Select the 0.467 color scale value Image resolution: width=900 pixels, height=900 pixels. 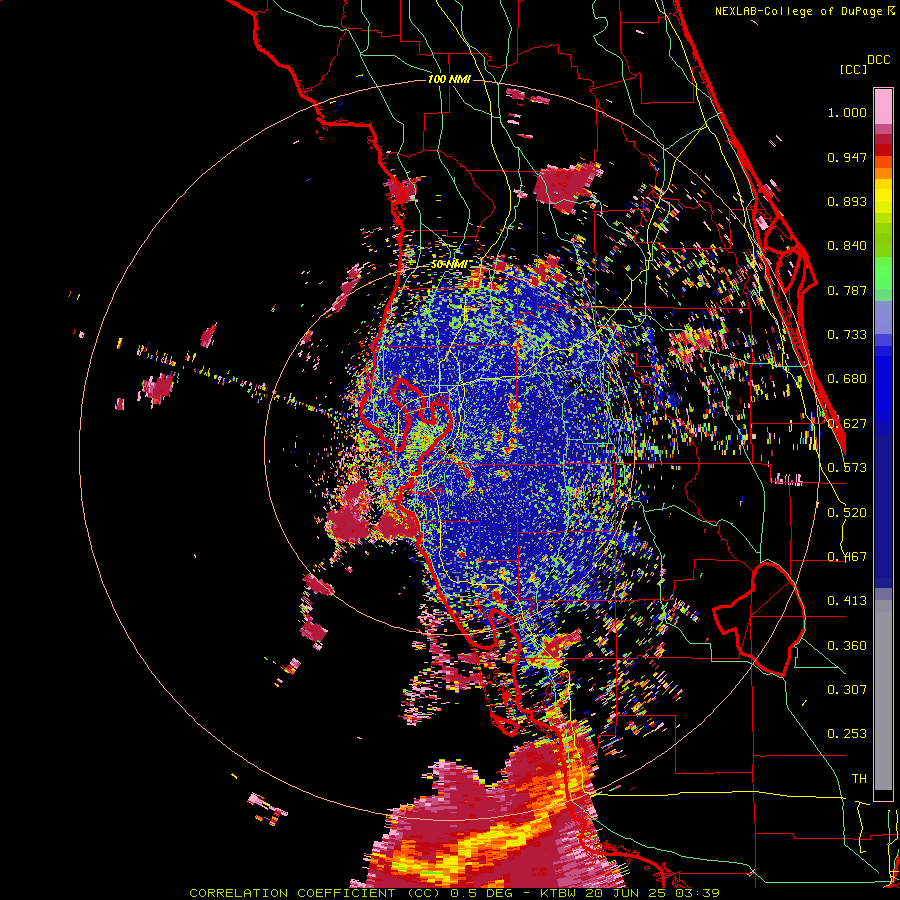pos(847,557)
